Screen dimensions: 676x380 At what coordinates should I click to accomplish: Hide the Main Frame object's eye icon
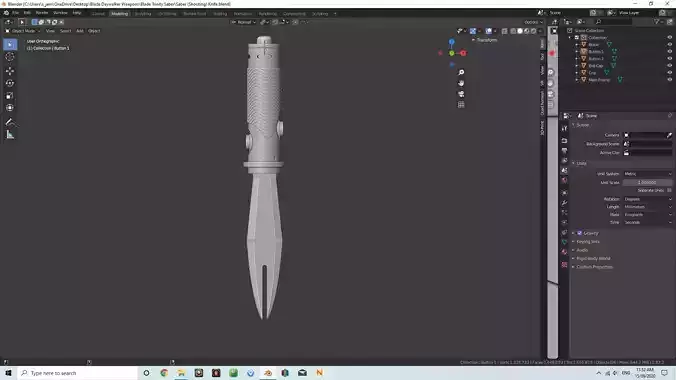pyautogui.click(x=670, y=80)
